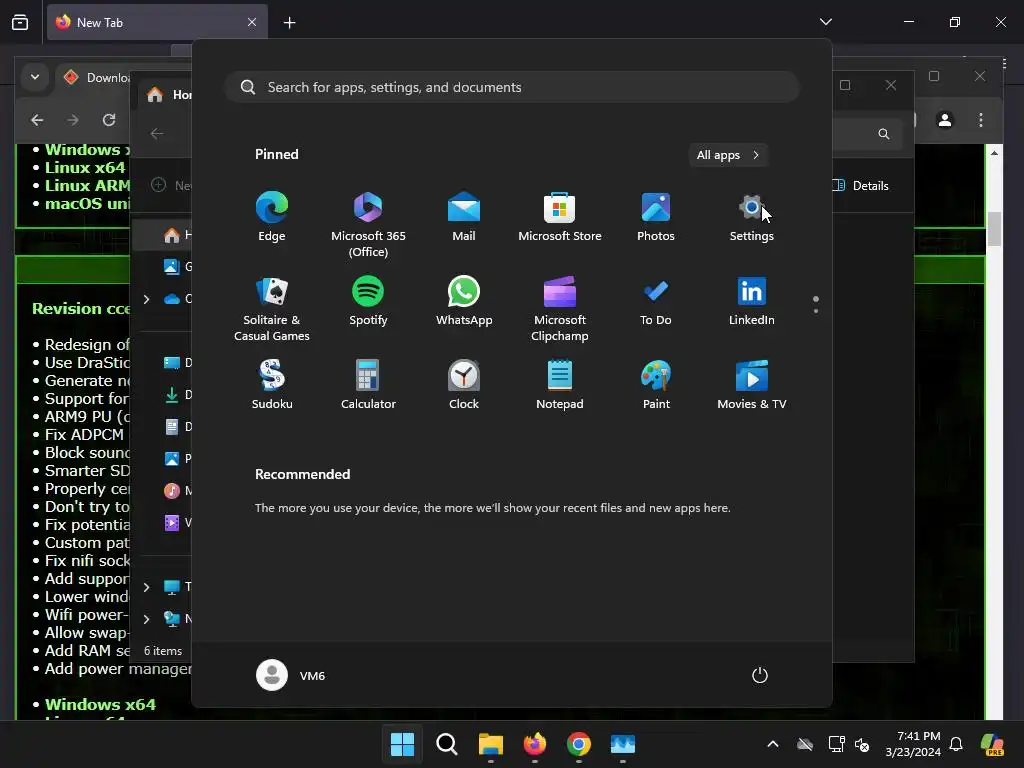This screenshot has height=768, width=1024.
Task: Open the Mail app
Action: coord(464,217)
